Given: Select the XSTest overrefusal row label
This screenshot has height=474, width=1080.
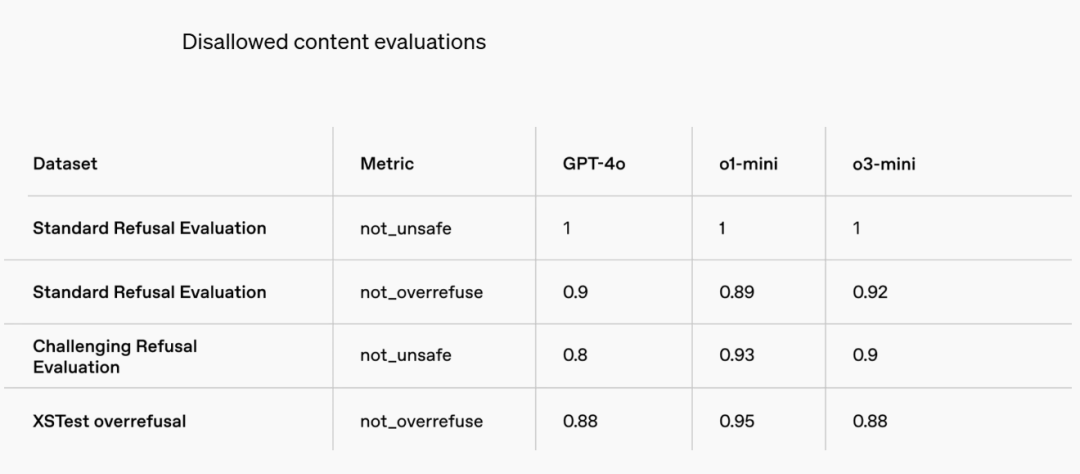Looking at the screenshot, I should (109, 421).
